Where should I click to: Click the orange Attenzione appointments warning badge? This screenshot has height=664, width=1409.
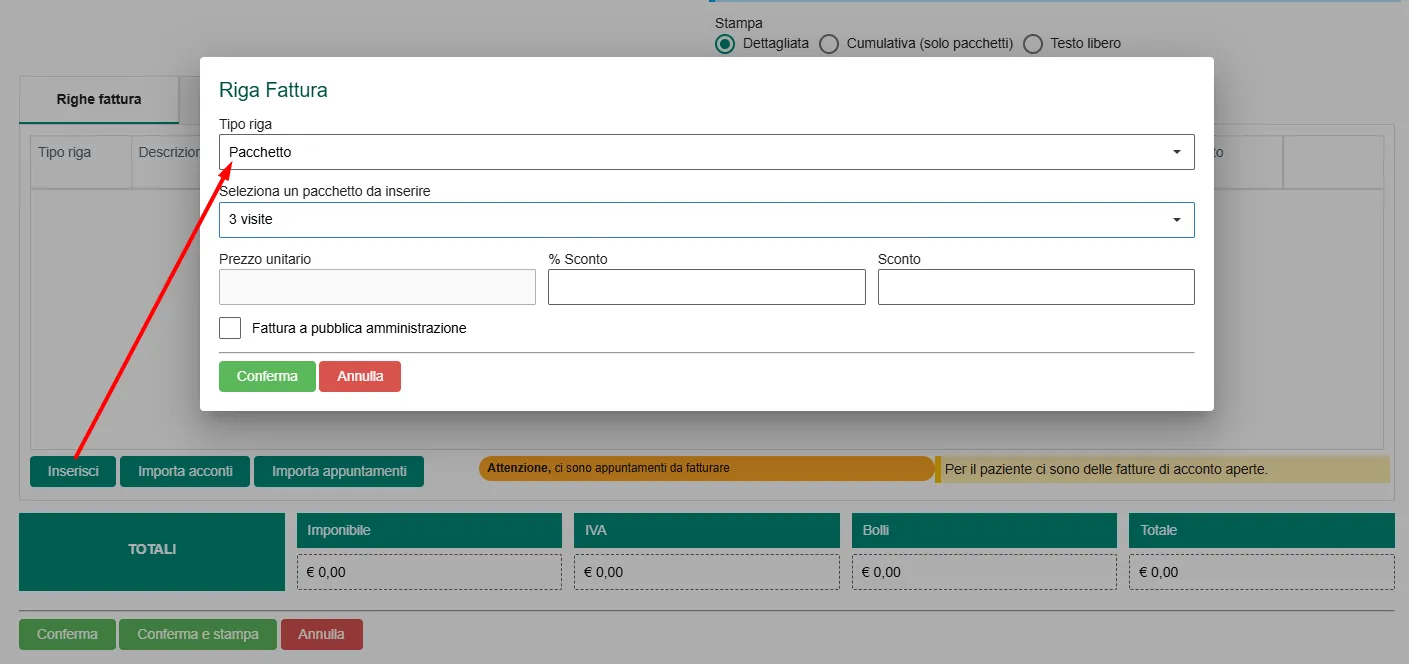click(706, 468)
